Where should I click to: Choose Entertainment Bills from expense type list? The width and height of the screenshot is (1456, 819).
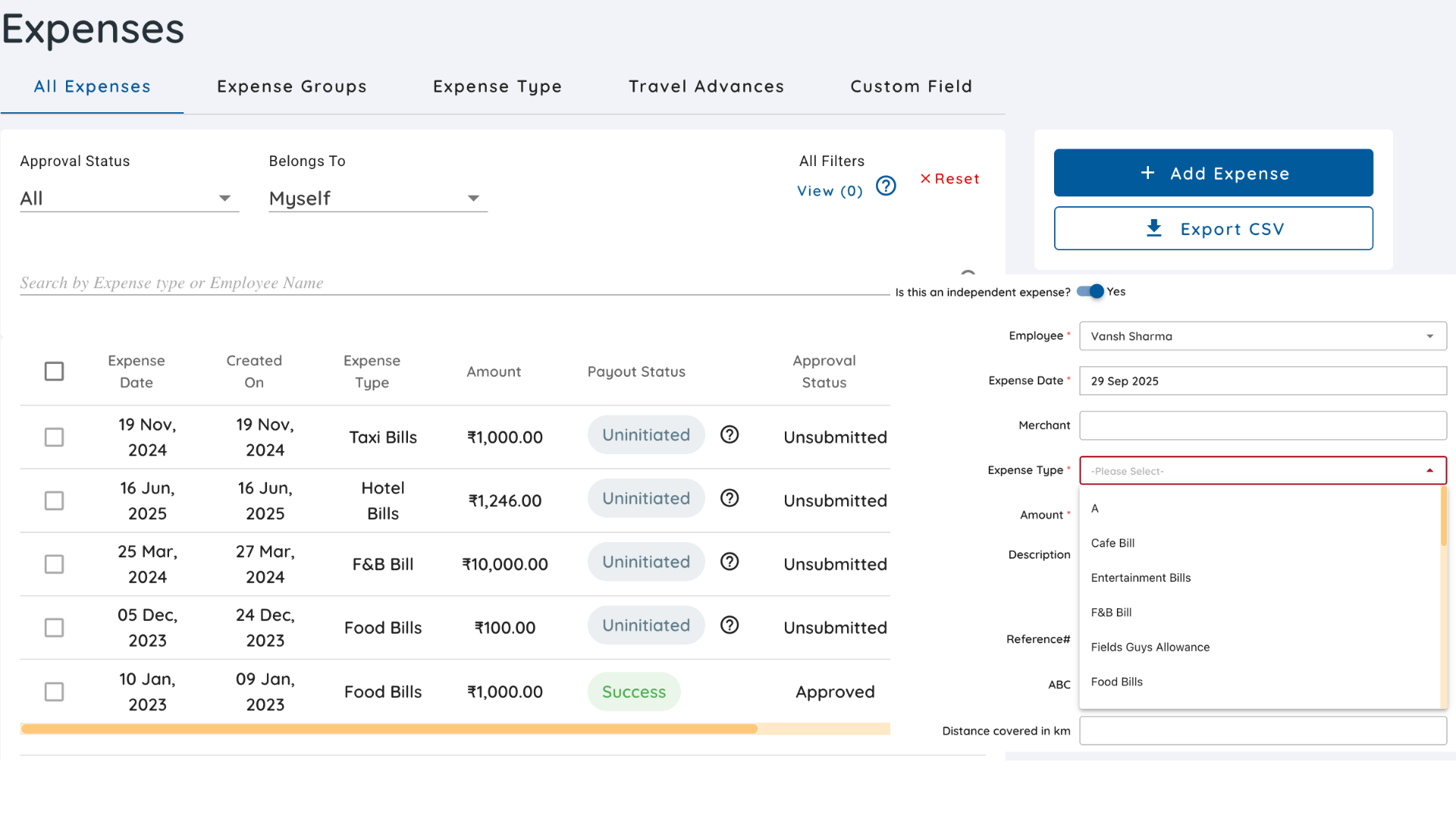[1141, 578]
